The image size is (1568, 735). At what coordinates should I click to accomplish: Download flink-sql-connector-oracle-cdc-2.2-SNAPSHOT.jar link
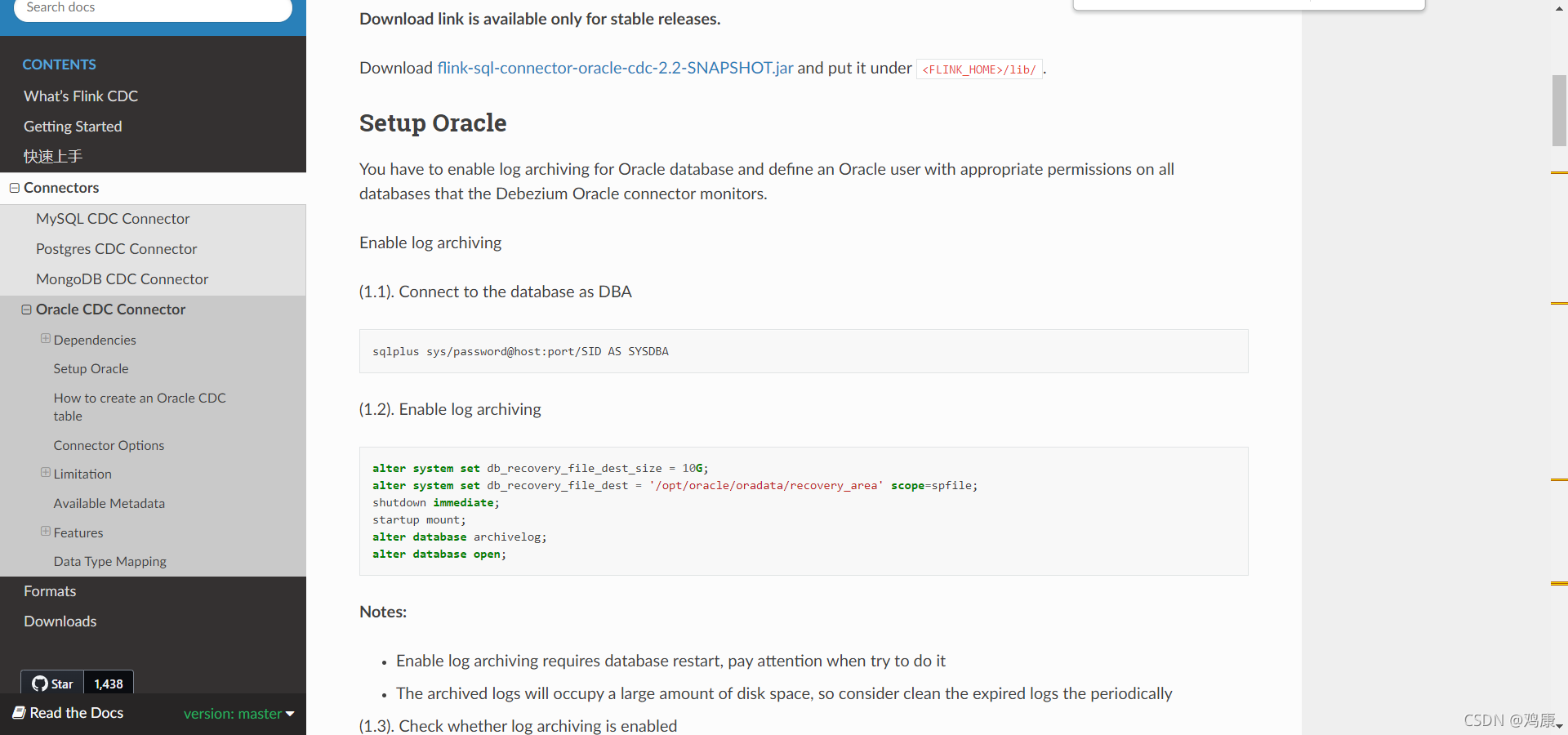click(x=615, y=68)
